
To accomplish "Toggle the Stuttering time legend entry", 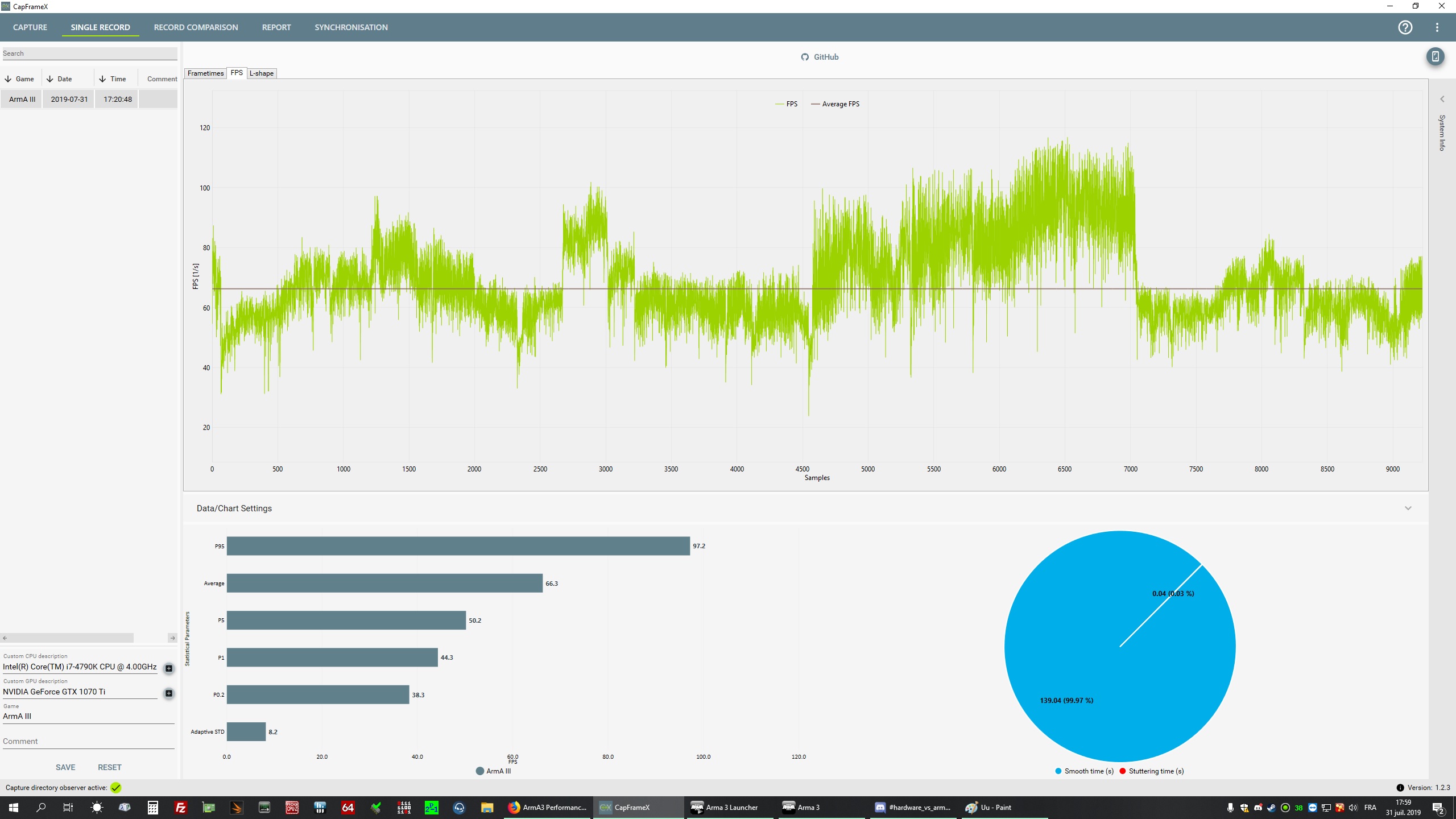I will click(x=1151, y=771).
